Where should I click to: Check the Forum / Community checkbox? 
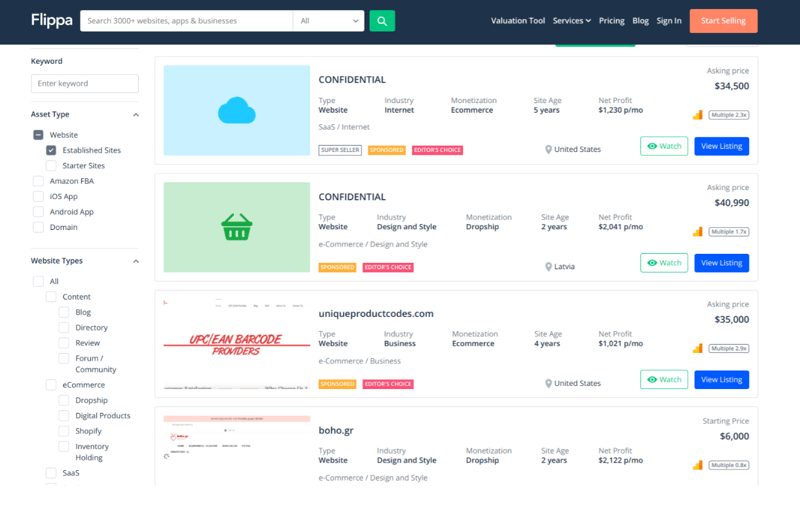click(x=64, y=358)
